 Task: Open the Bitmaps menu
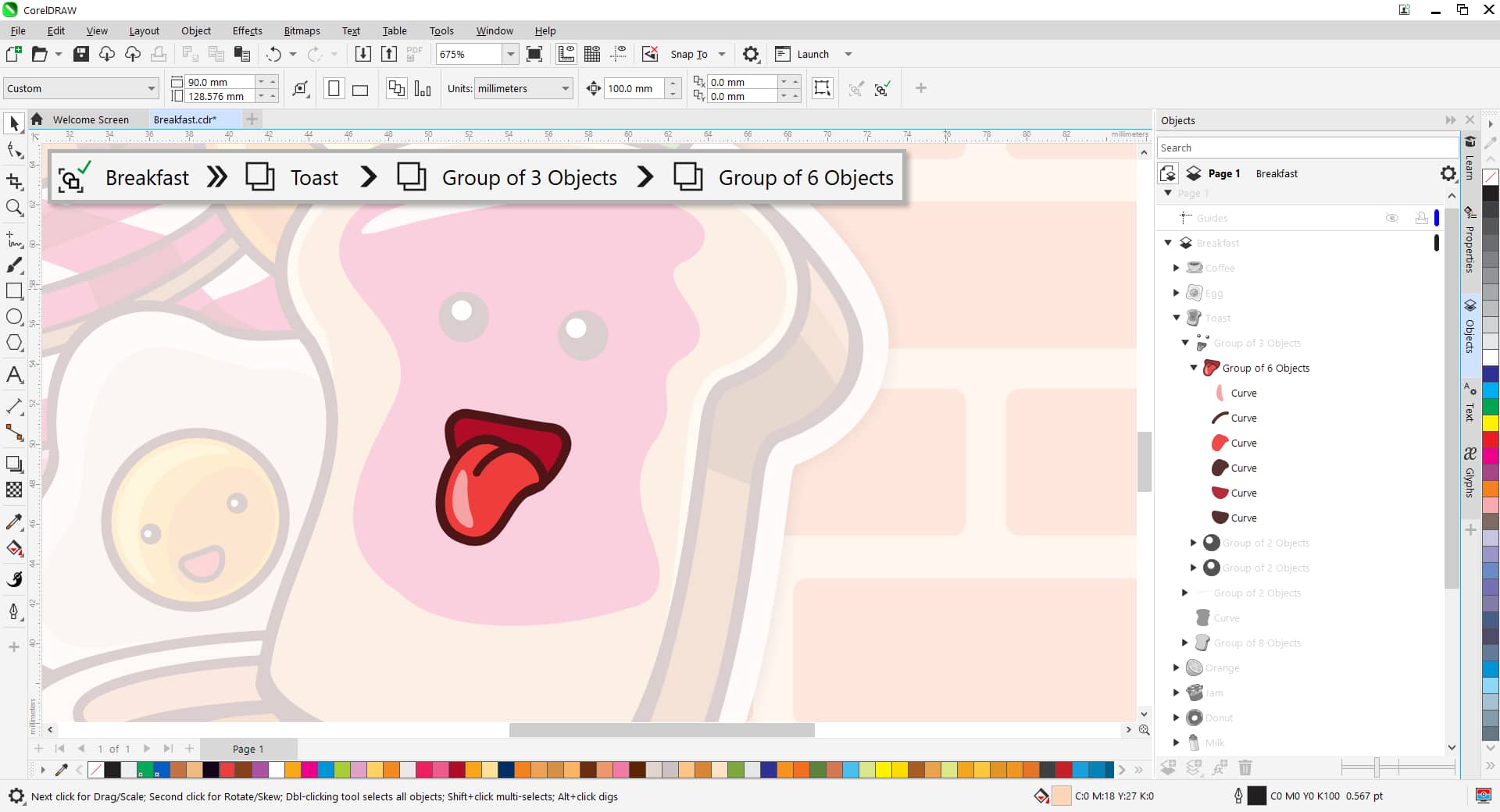point(302,30)
